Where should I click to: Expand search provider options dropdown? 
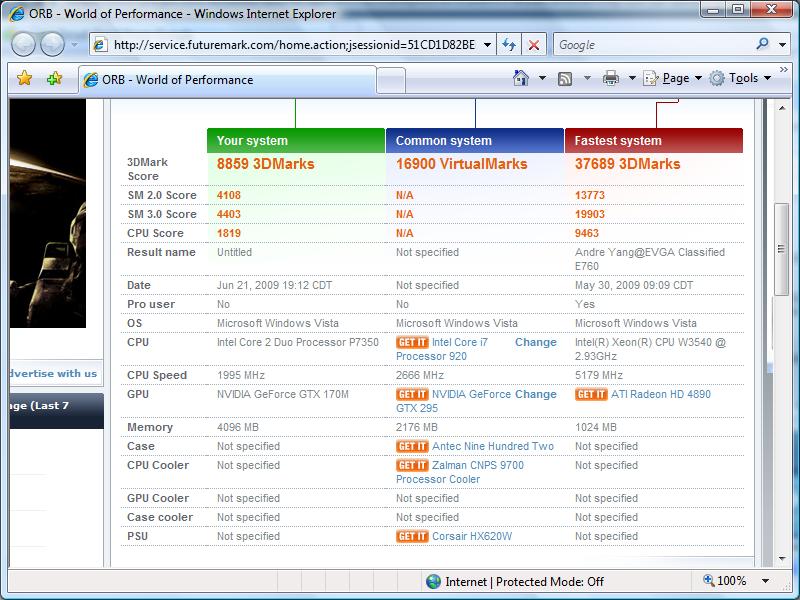coord(782,45)
